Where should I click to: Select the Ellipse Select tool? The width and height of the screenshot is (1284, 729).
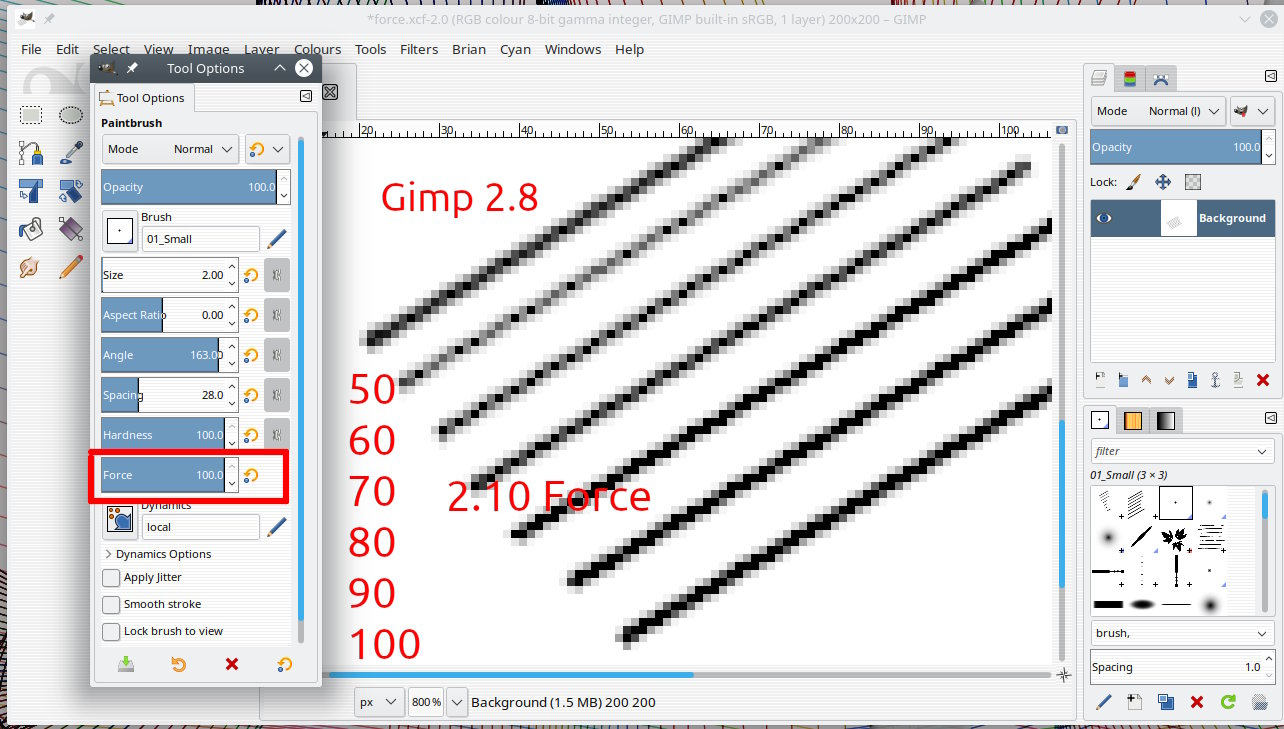tap(70, 115)
